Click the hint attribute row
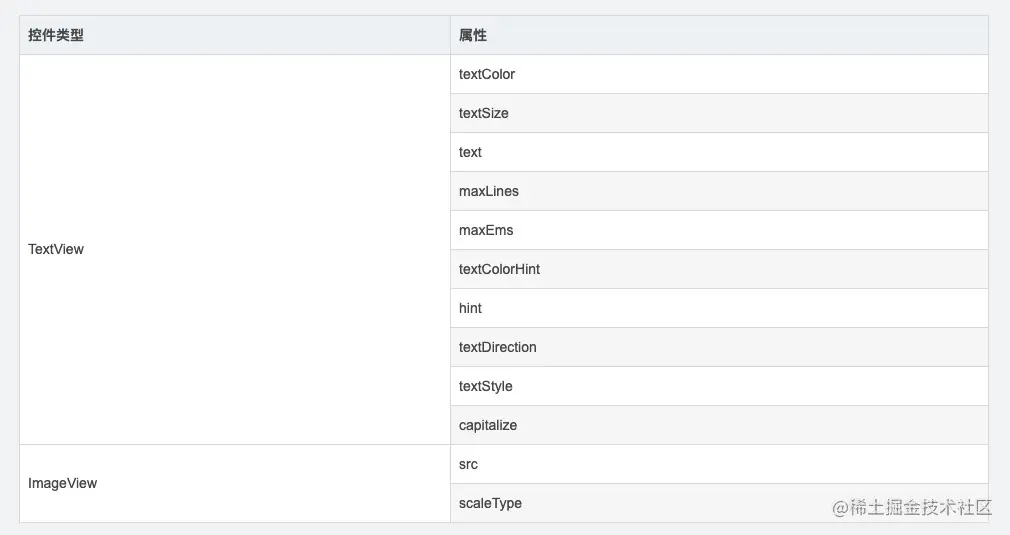This screenshot has width=1010, height=535. 470,308
